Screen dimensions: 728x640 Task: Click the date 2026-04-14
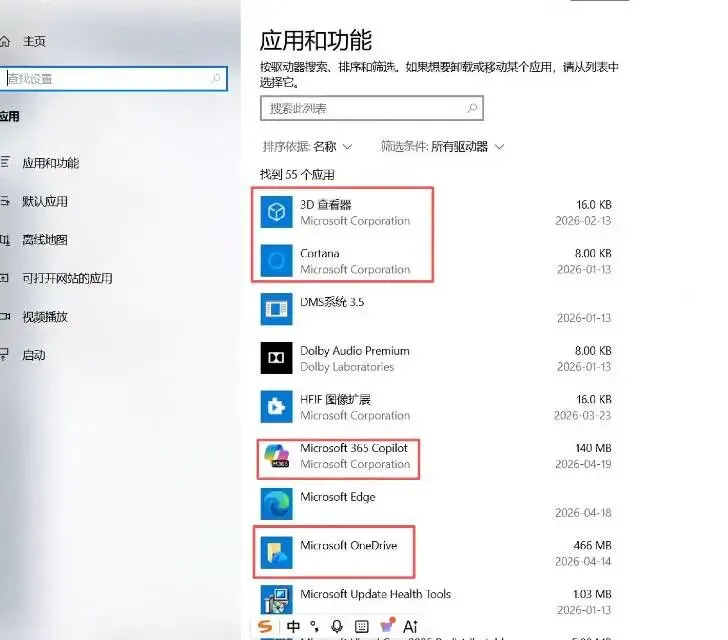(583, 562)
